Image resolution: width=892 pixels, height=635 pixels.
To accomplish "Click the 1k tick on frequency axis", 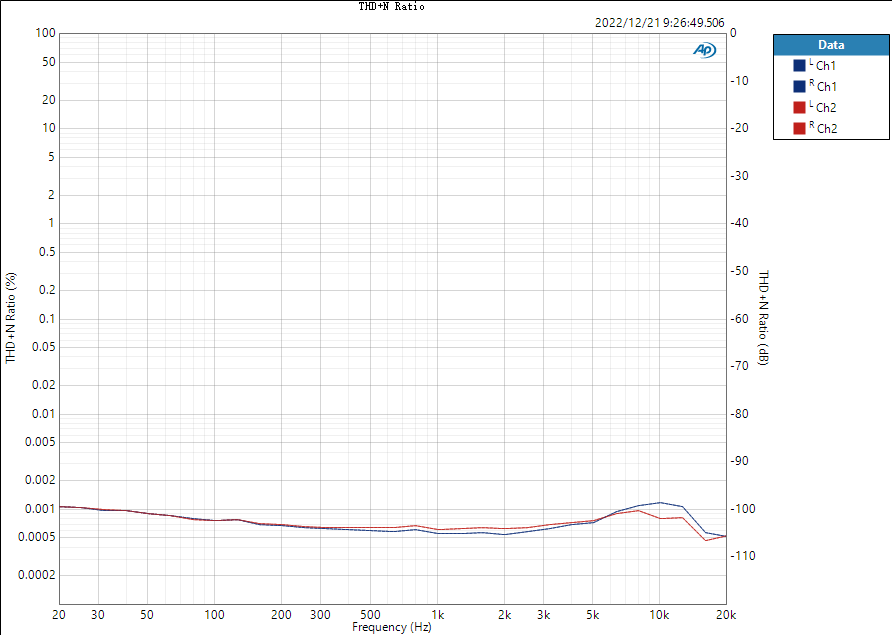I will 437,615.
